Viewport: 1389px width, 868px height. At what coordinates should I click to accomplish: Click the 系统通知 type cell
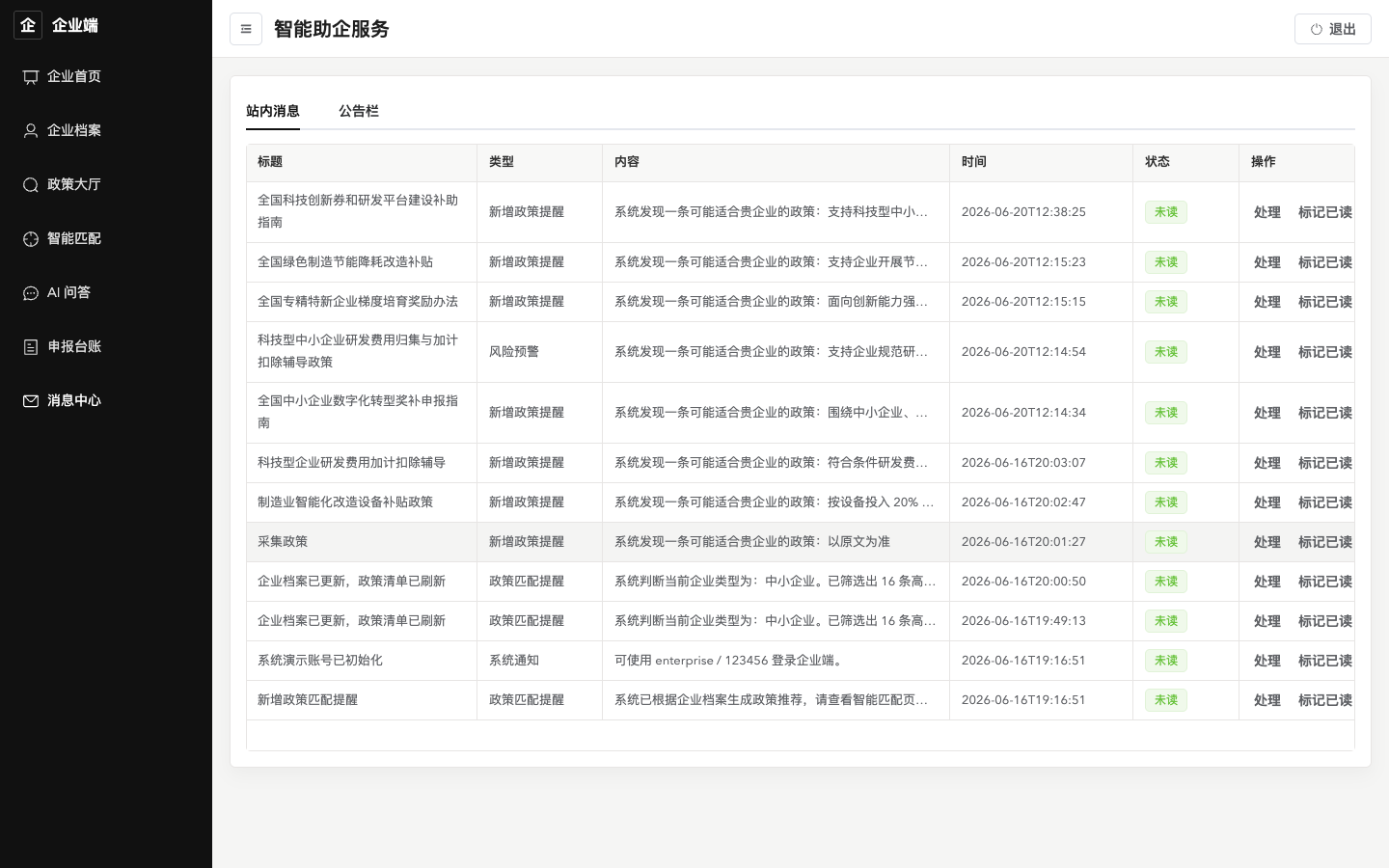pos(514,661)
